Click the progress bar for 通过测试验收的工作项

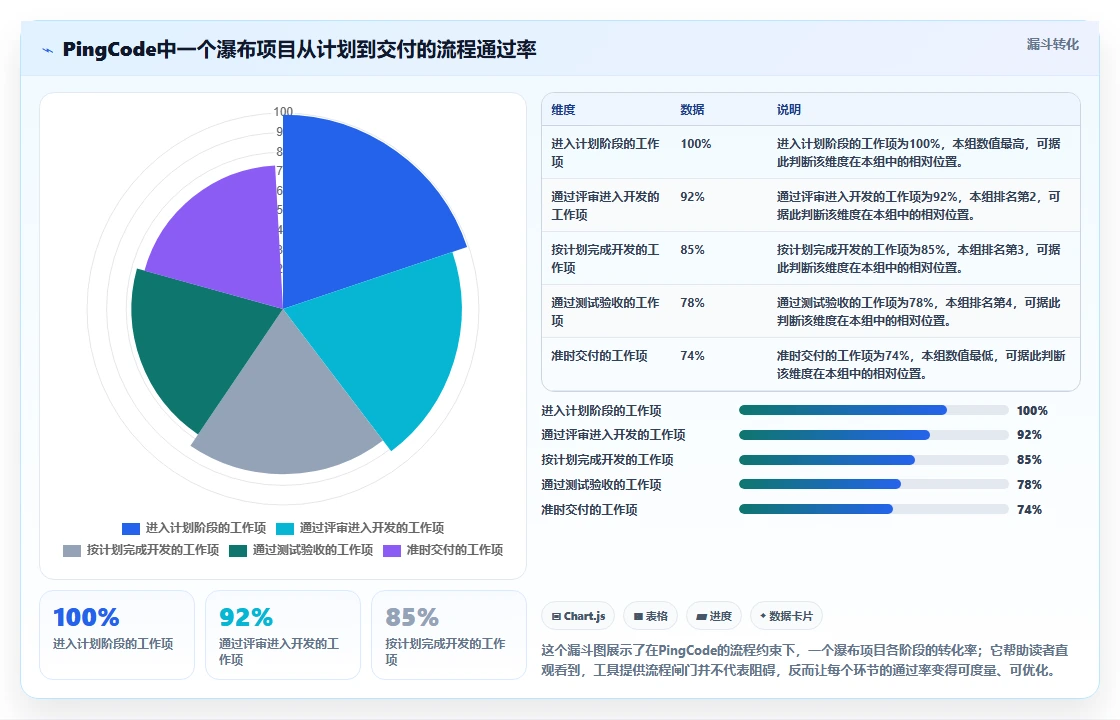pyautogui.click(x=874, y=484)
